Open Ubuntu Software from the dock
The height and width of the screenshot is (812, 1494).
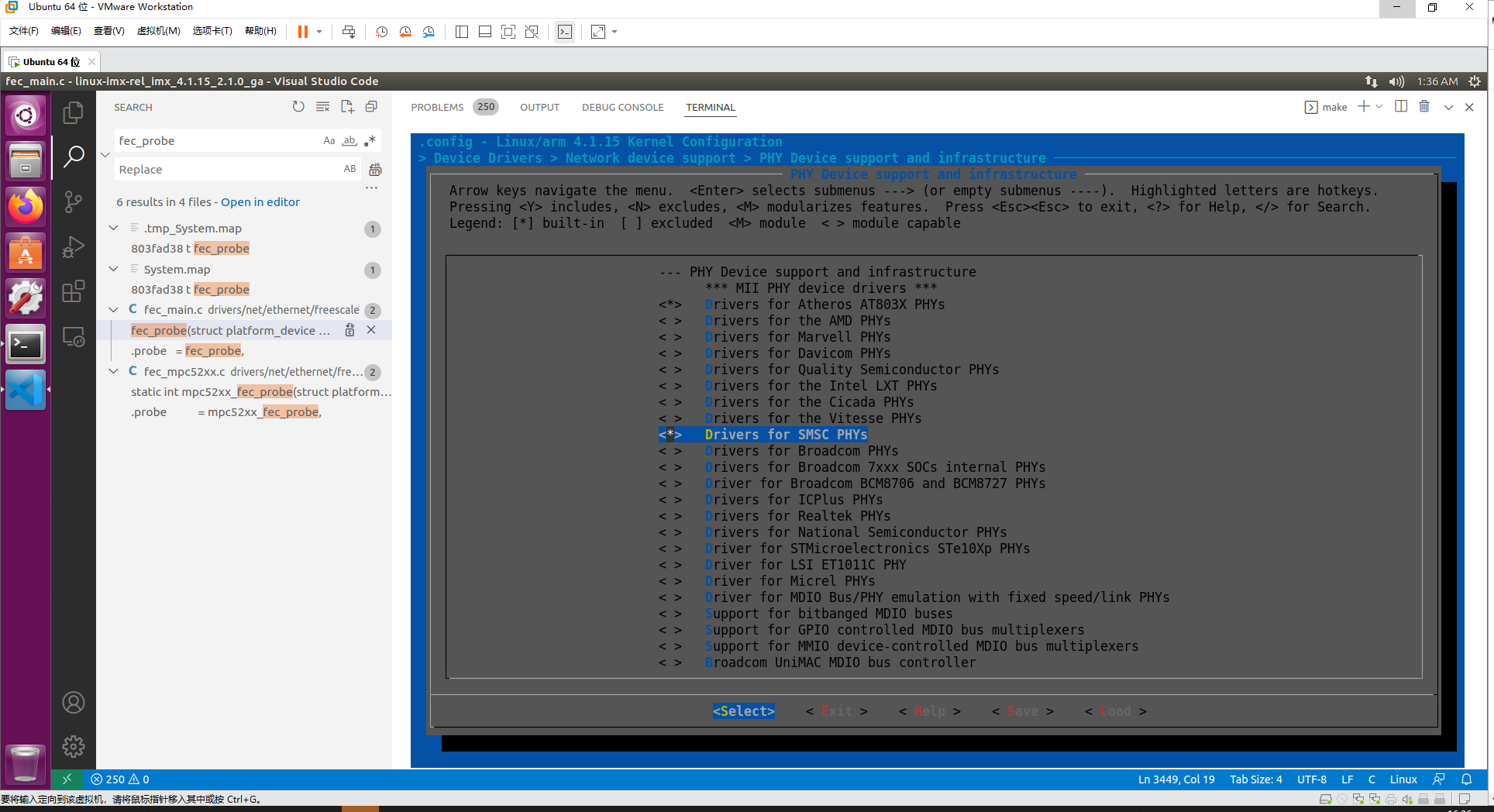26,253
